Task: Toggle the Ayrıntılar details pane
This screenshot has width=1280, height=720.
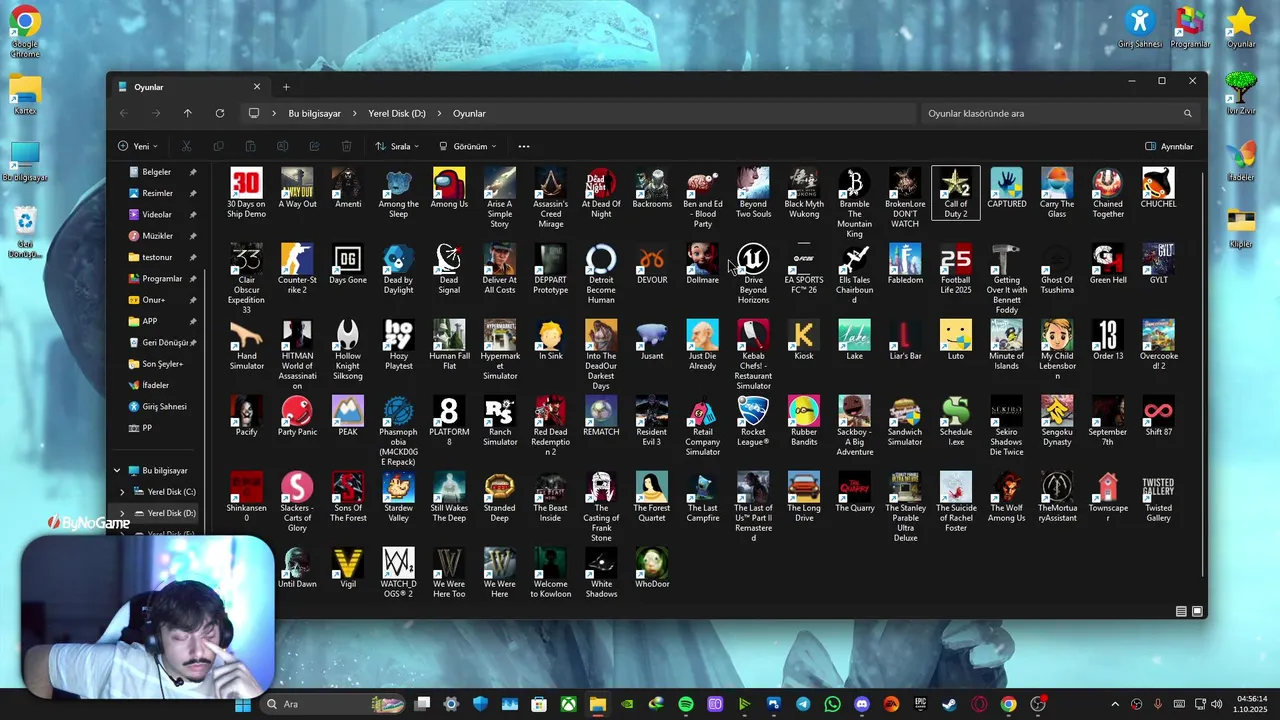Action: click(1169, 146)
